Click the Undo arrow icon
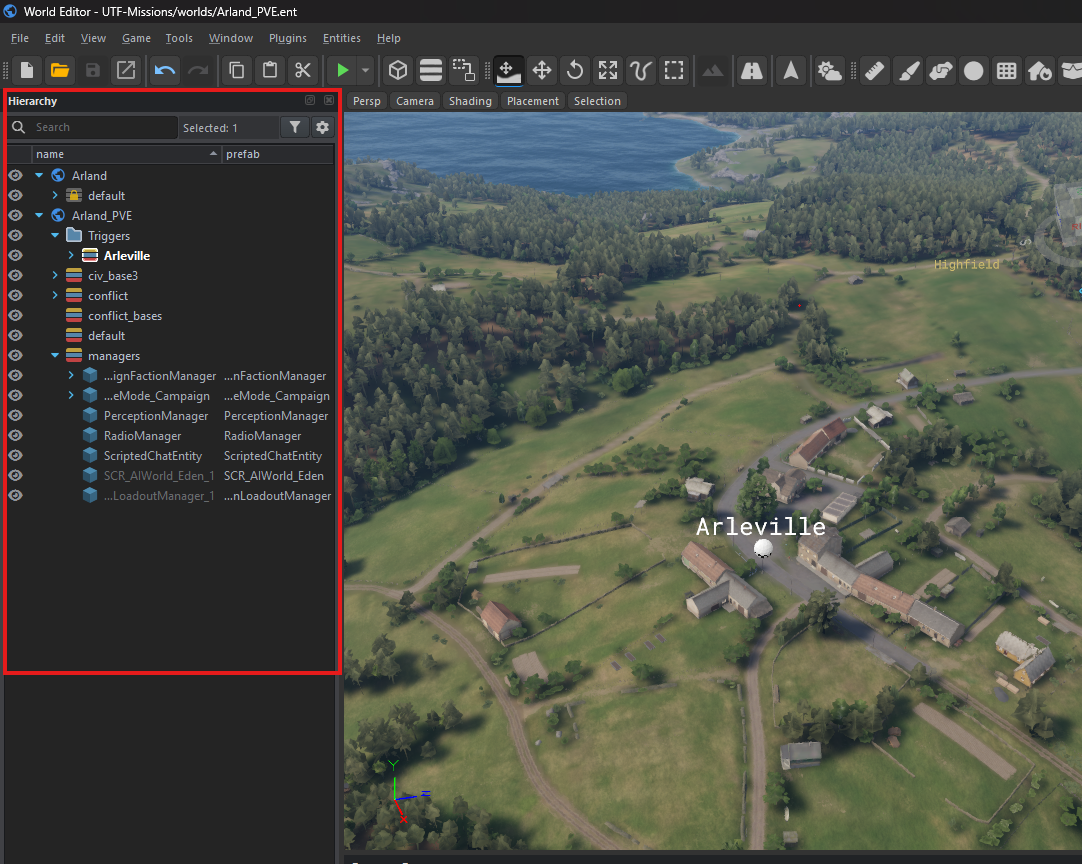The height and width of the screenshot is (864, 1082). click(165, 70)
